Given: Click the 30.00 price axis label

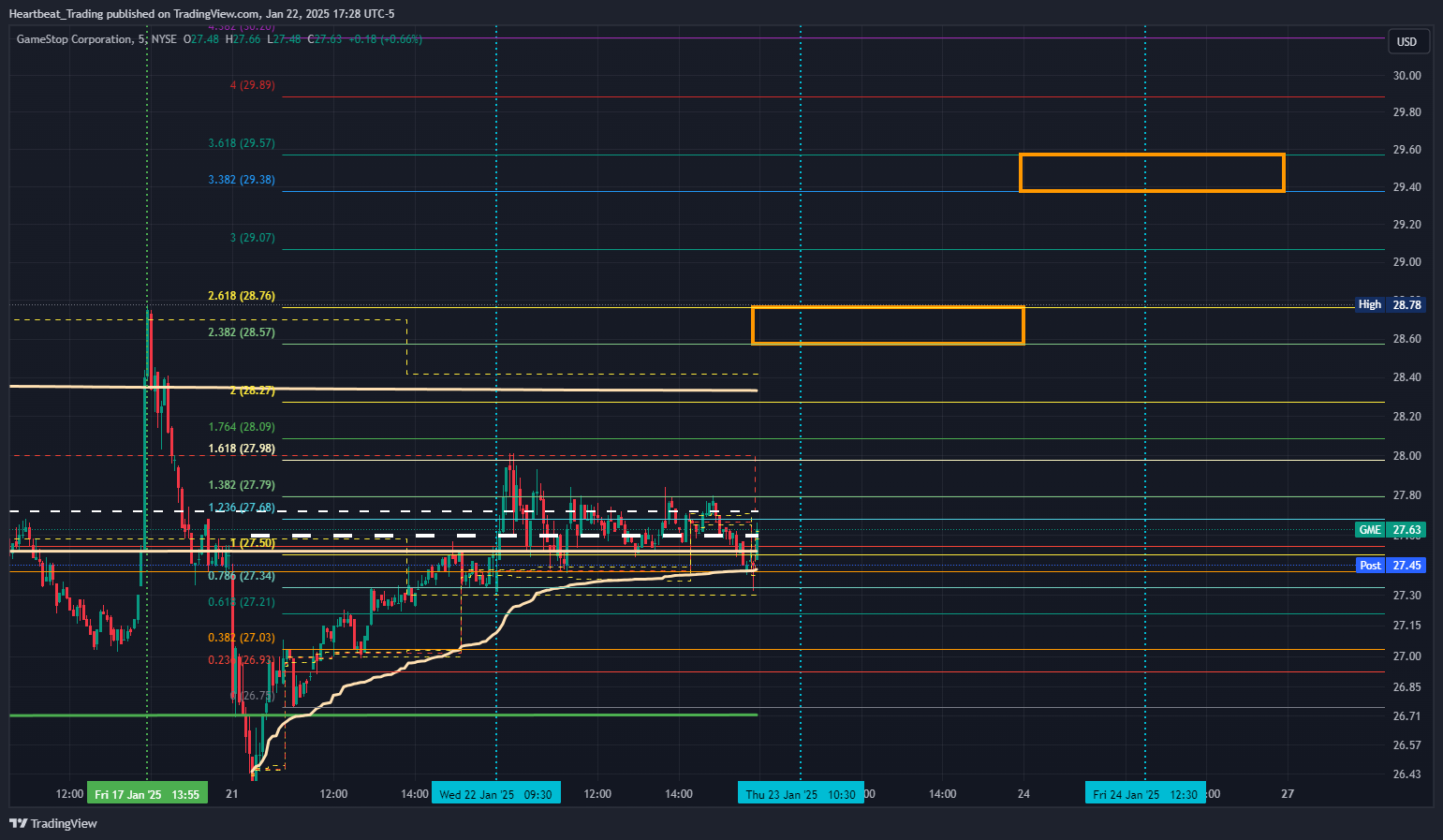Looking at the screenshot, I should (1406, 76).
